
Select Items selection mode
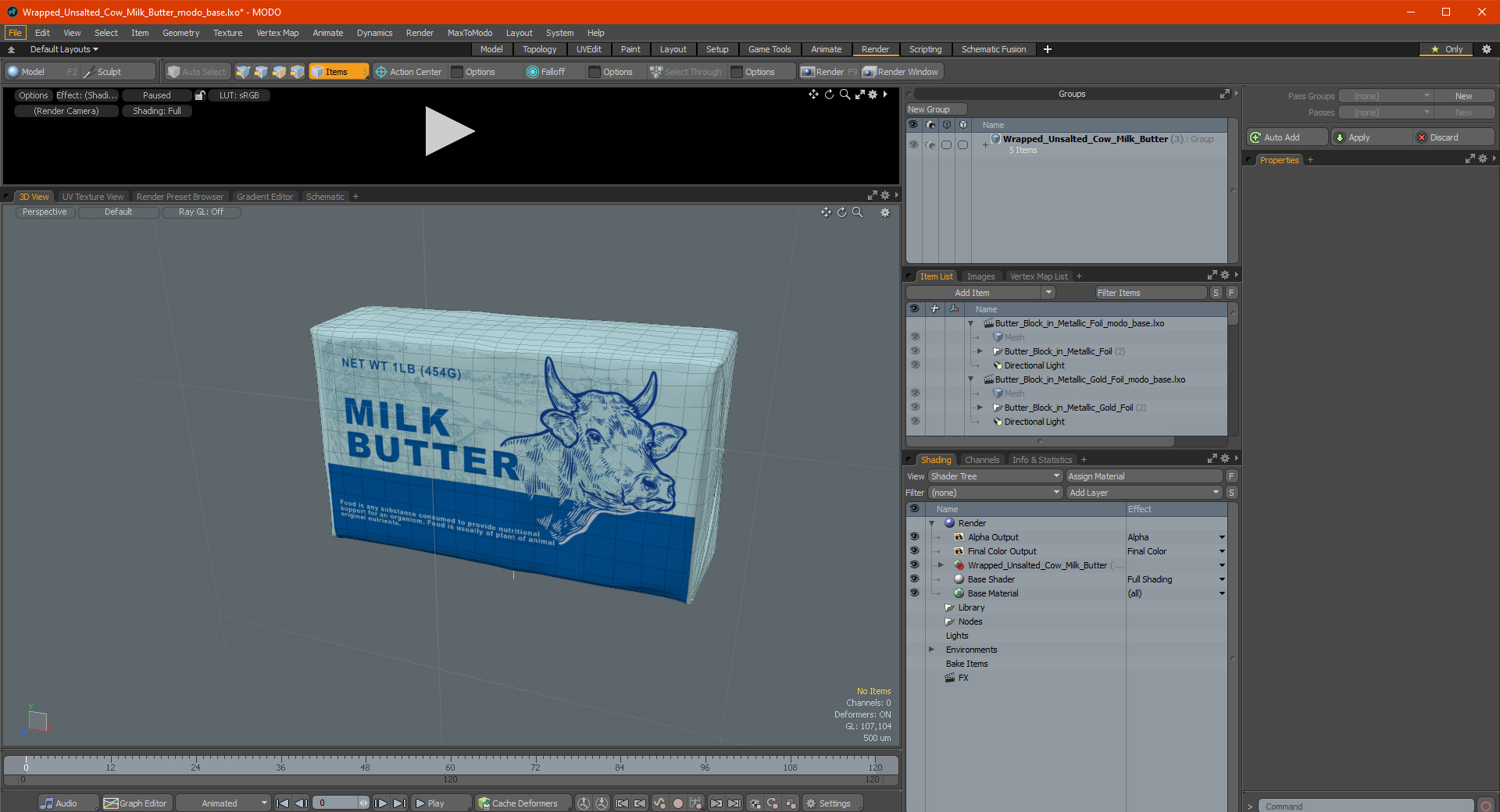(337, 72)
